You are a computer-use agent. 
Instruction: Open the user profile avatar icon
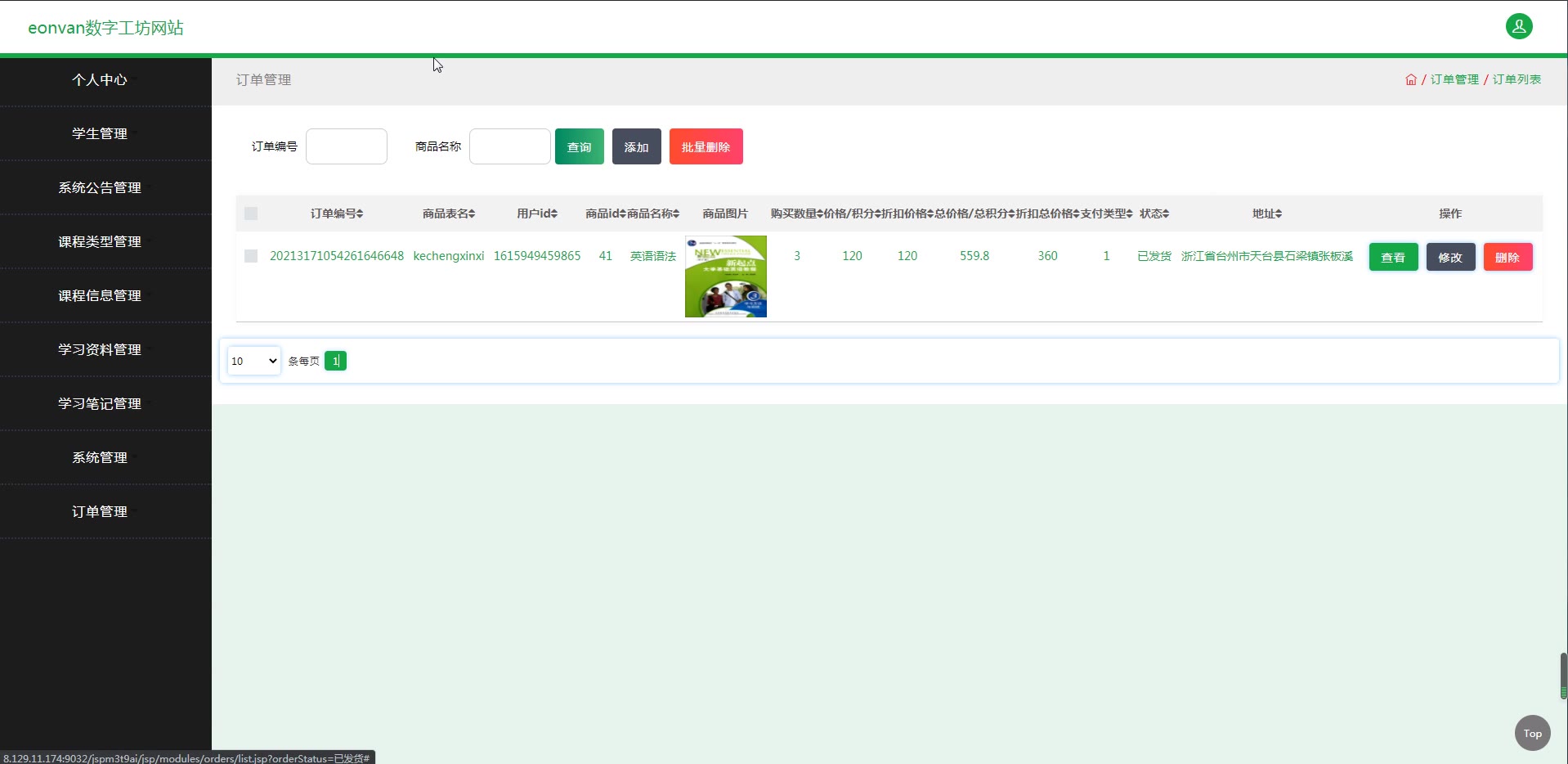click(x=1519, y=26)
